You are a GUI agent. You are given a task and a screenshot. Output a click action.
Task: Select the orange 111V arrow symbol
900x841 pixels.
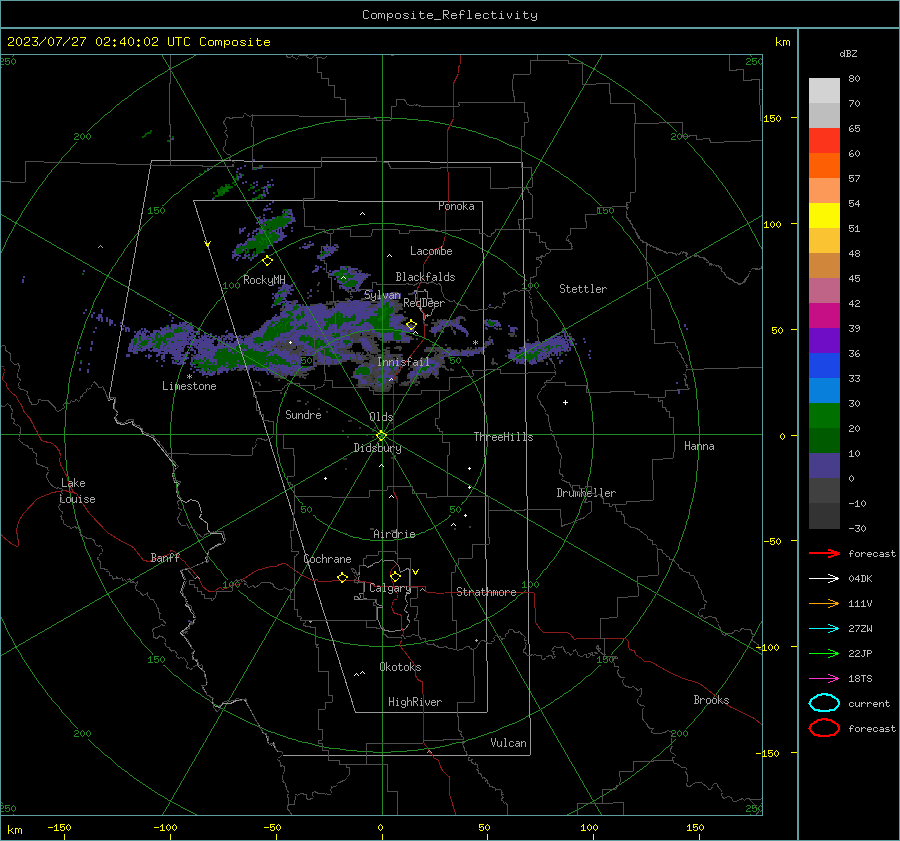coord(824,603)
